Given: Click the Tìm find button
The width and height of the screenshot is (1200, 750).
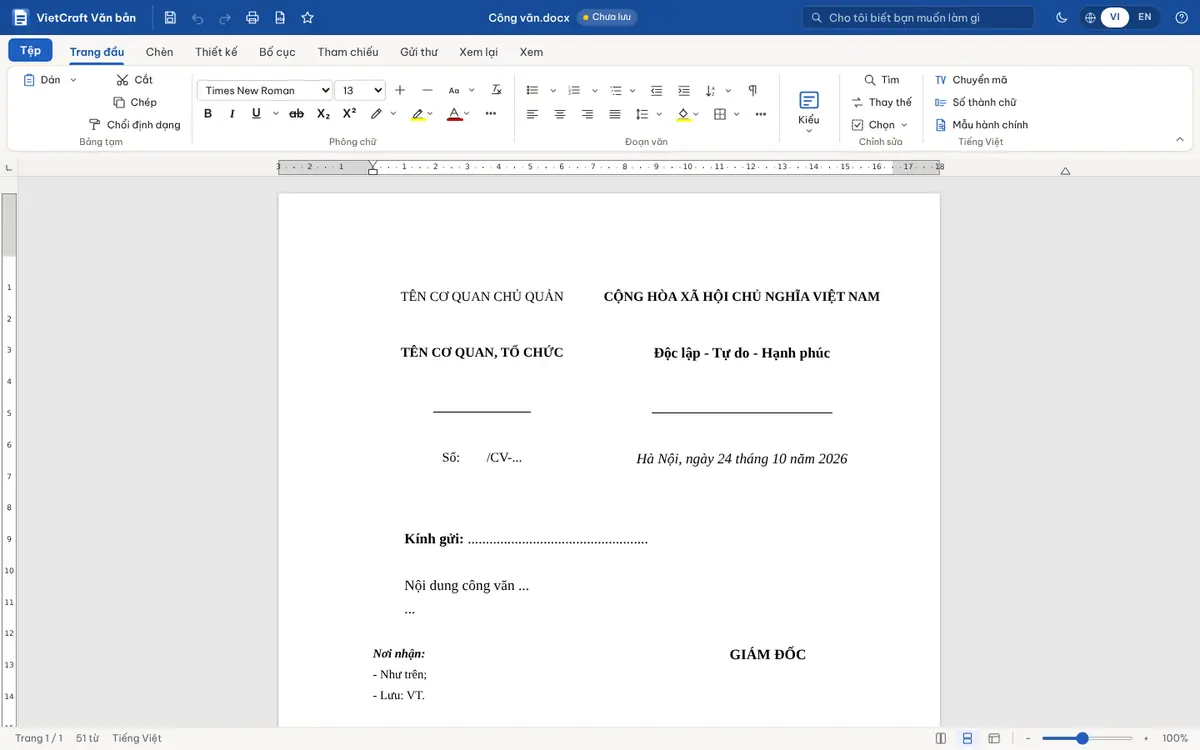Looking at the screenshot, I should pyautogui.click(x=881, y=80).
